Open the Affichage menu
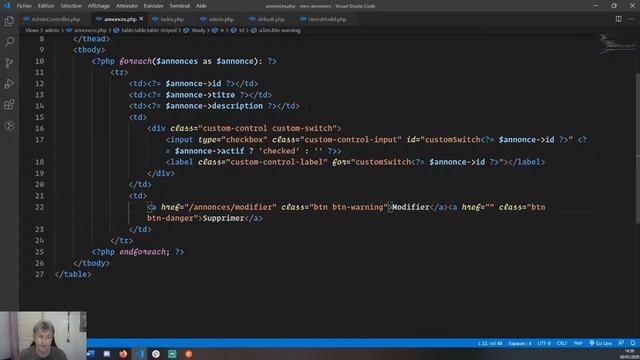This screenshot has width=640, height=360. 99,6
